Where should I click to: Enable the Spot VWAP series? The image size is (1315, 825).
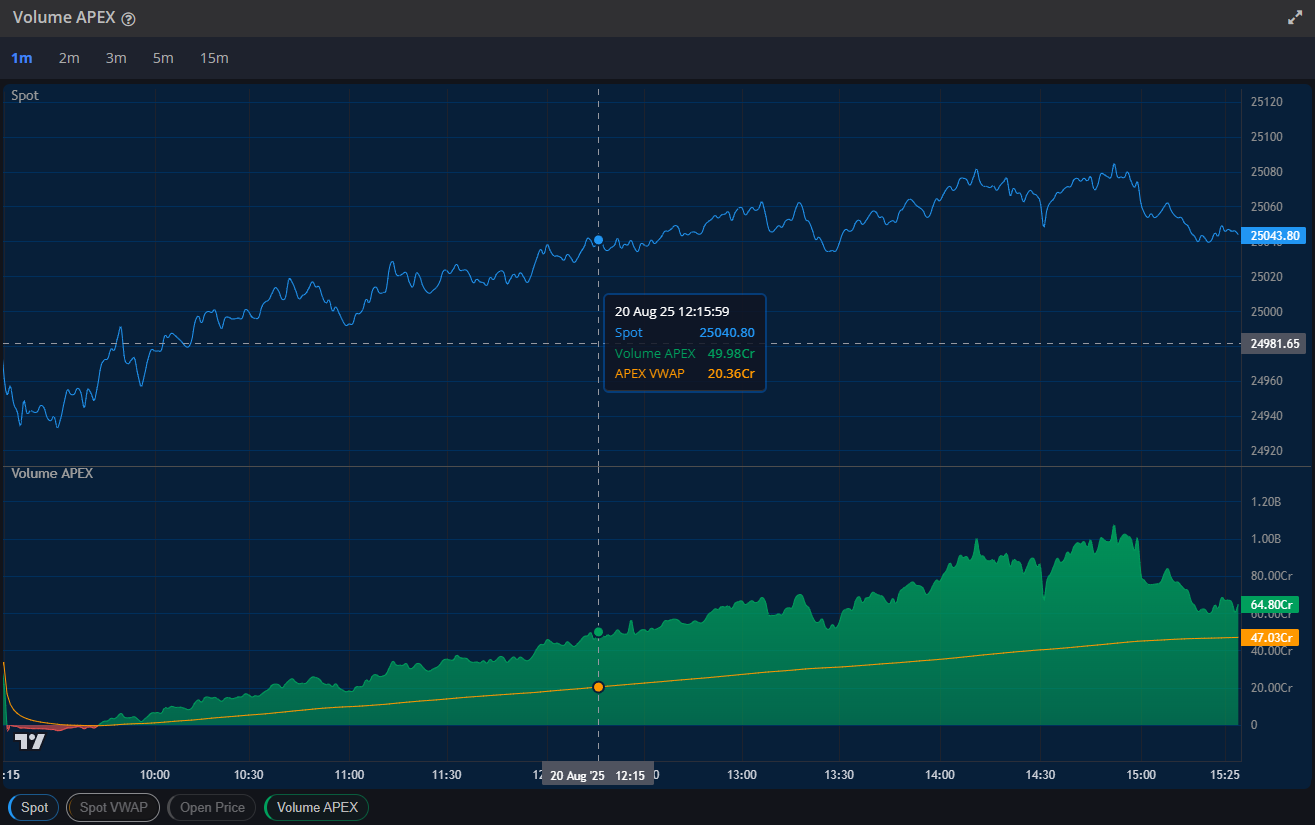coord(113,807)
